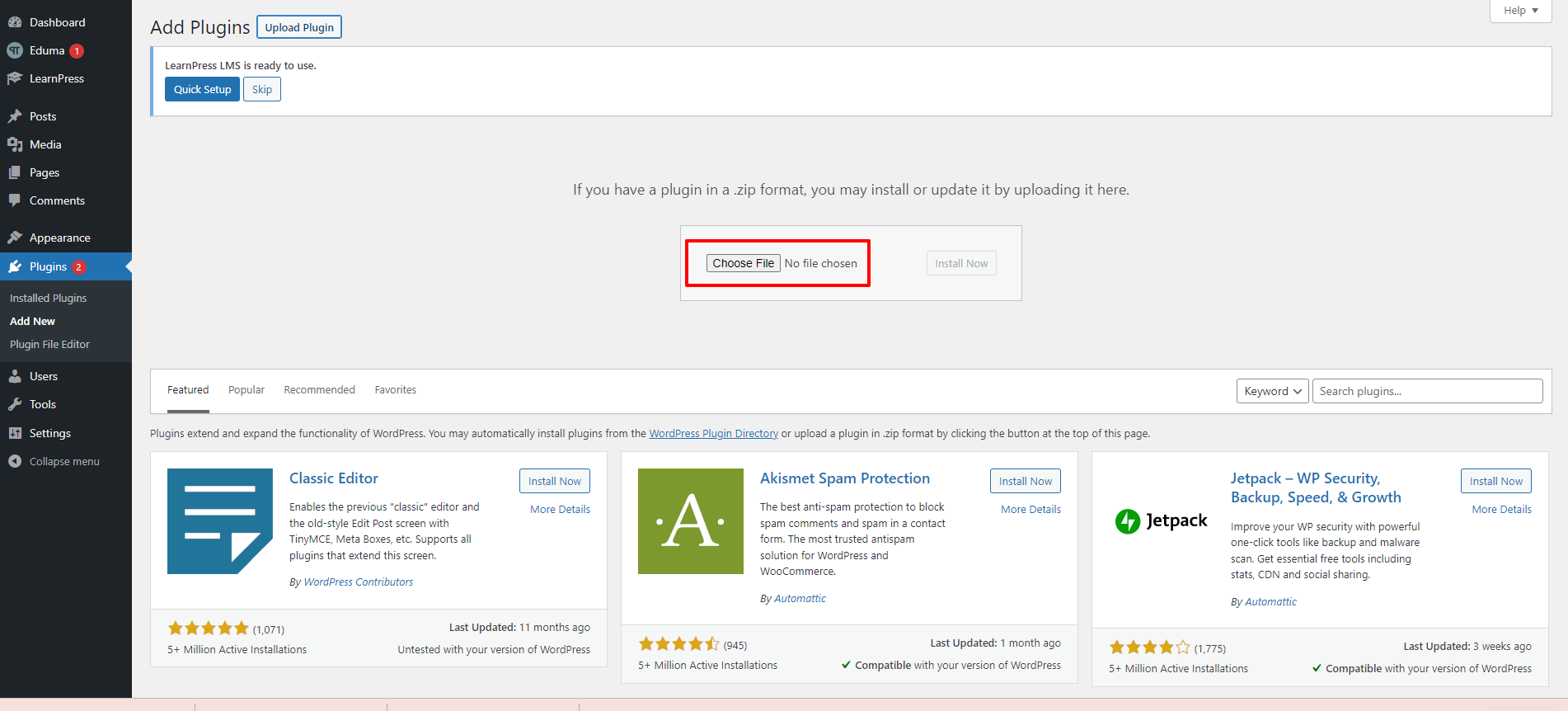Click the Jetpack title link
The height and width of the screenshot is (711, 1568).
pos(1316,487)
